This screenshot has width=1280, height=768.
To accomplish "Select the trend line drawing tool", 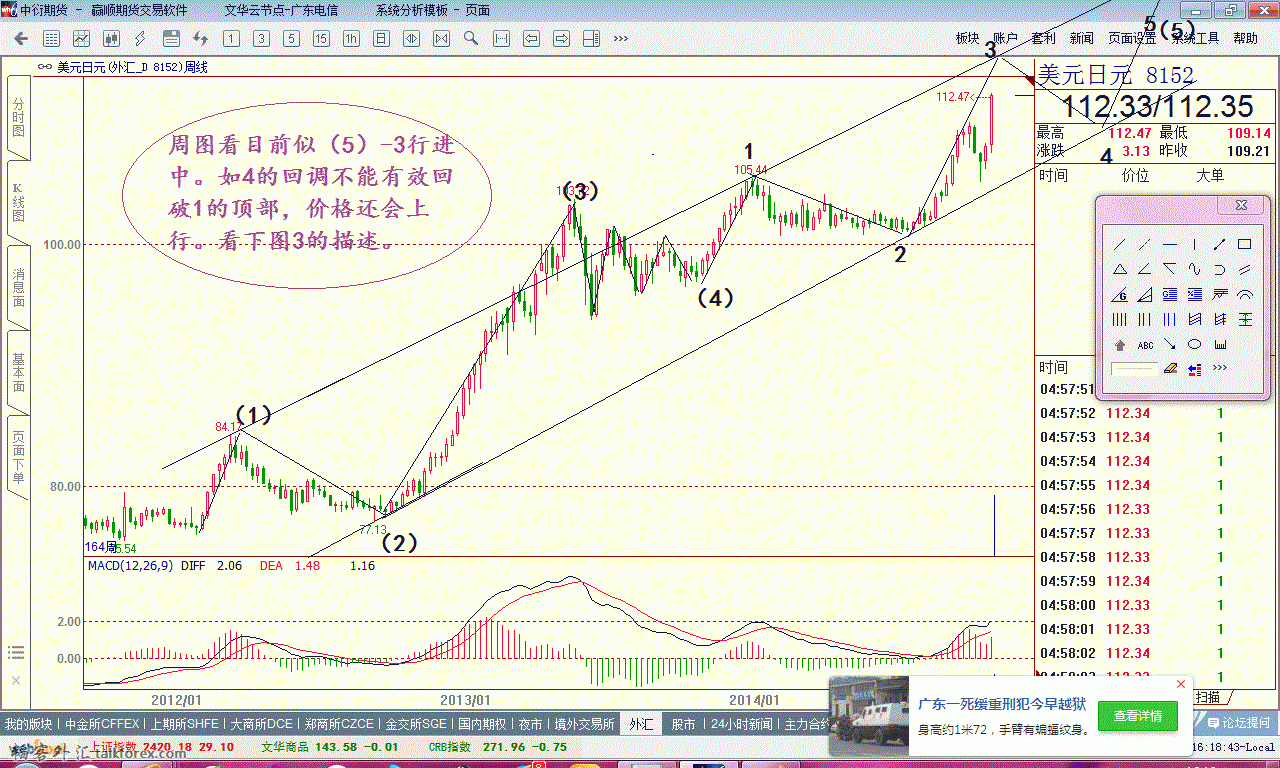I will tap(1120, 244).
